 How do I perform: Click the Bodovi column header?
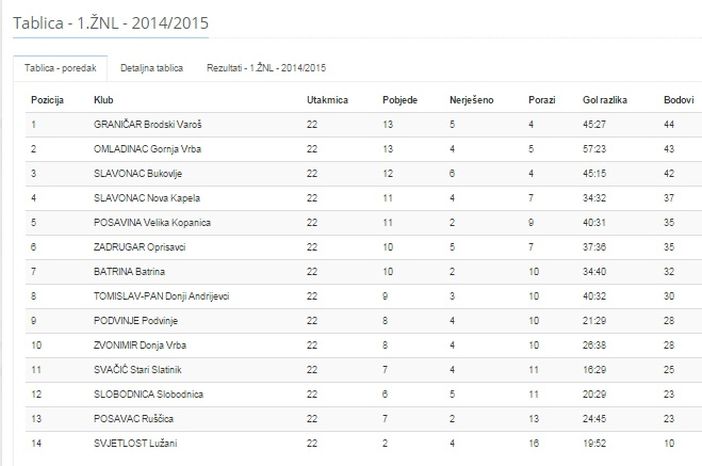click(x=679, y=100)
